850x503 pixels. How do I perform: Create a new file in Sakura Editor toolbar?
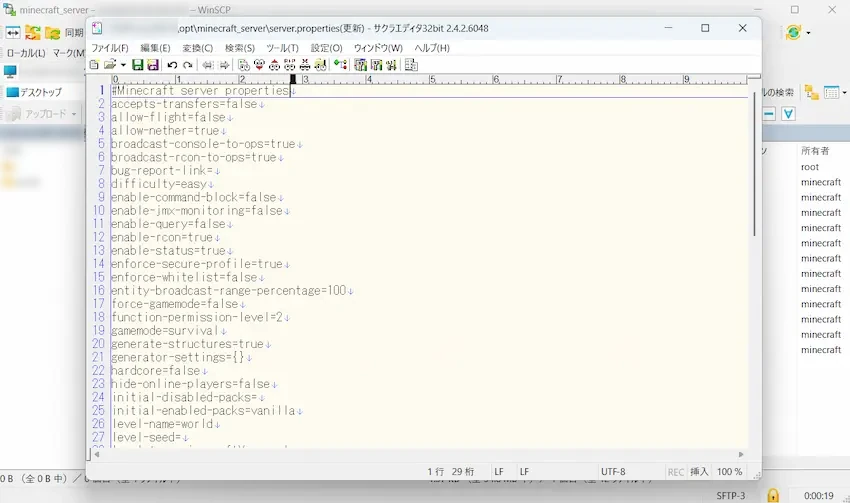(94, 65)
